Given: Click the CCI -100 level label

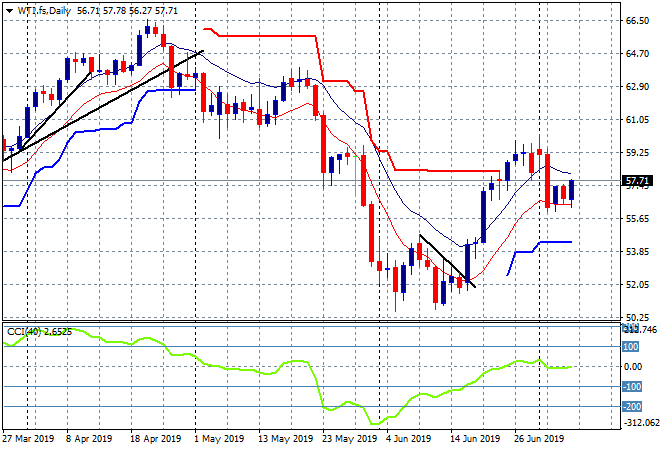Looking at the screenshot, I should point(632,386).
